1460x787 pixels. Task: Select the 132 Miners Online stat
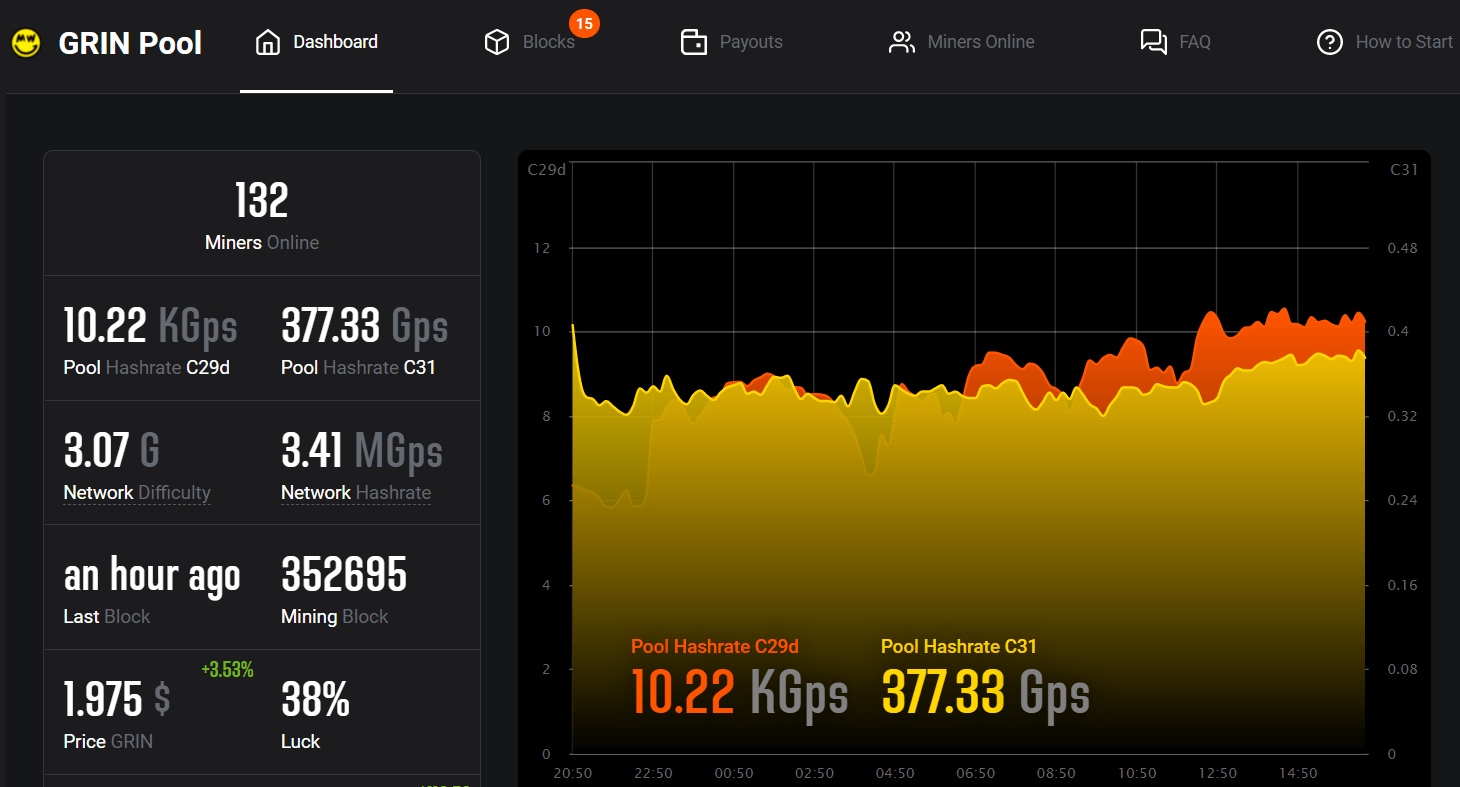pyautogui.click(x=262, y=213)
